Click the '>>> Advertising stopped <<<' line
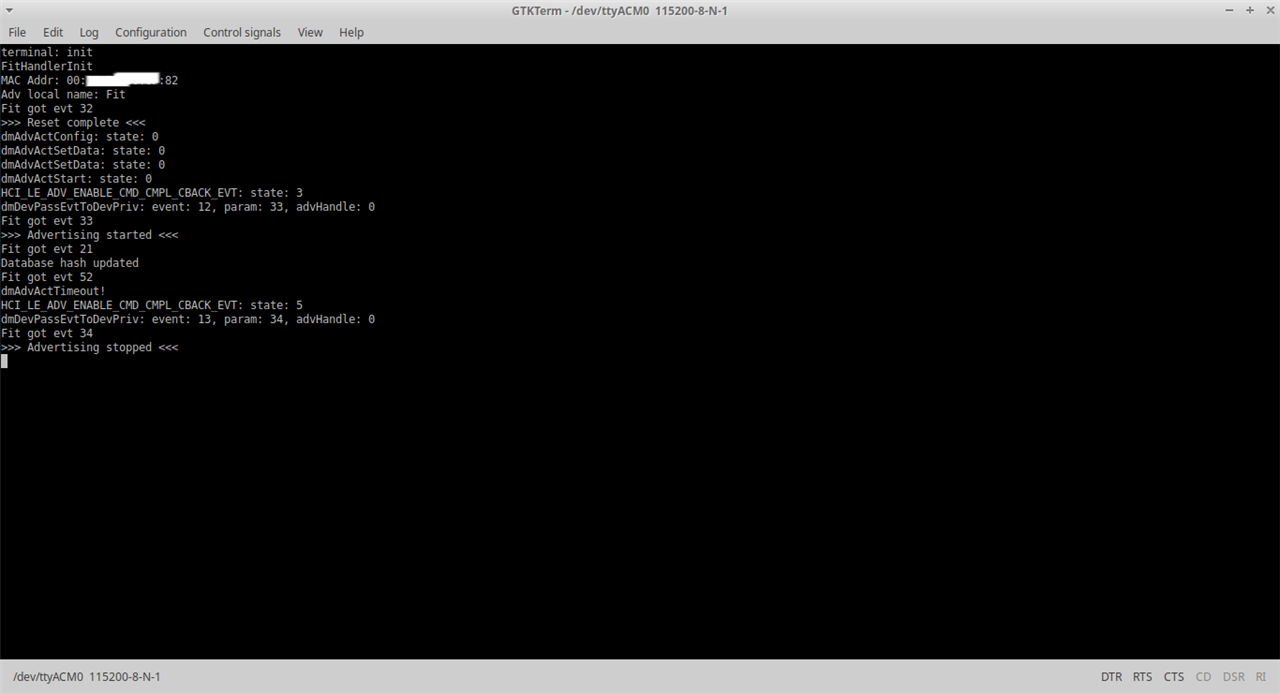This screenshot has height=694, width=1280. [90, 347]
